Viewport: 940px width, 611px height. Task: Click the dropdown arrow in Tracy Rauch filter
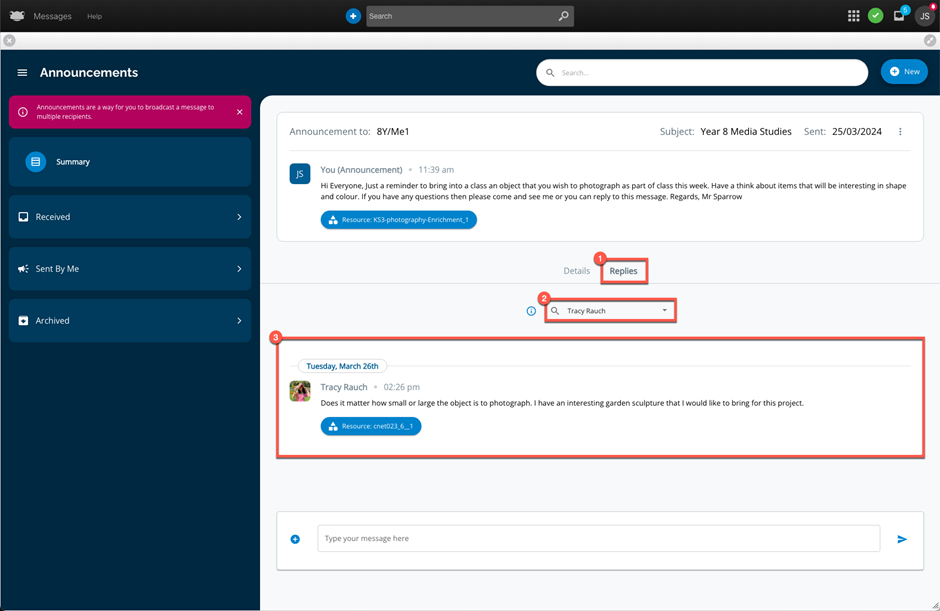point(664,311)
